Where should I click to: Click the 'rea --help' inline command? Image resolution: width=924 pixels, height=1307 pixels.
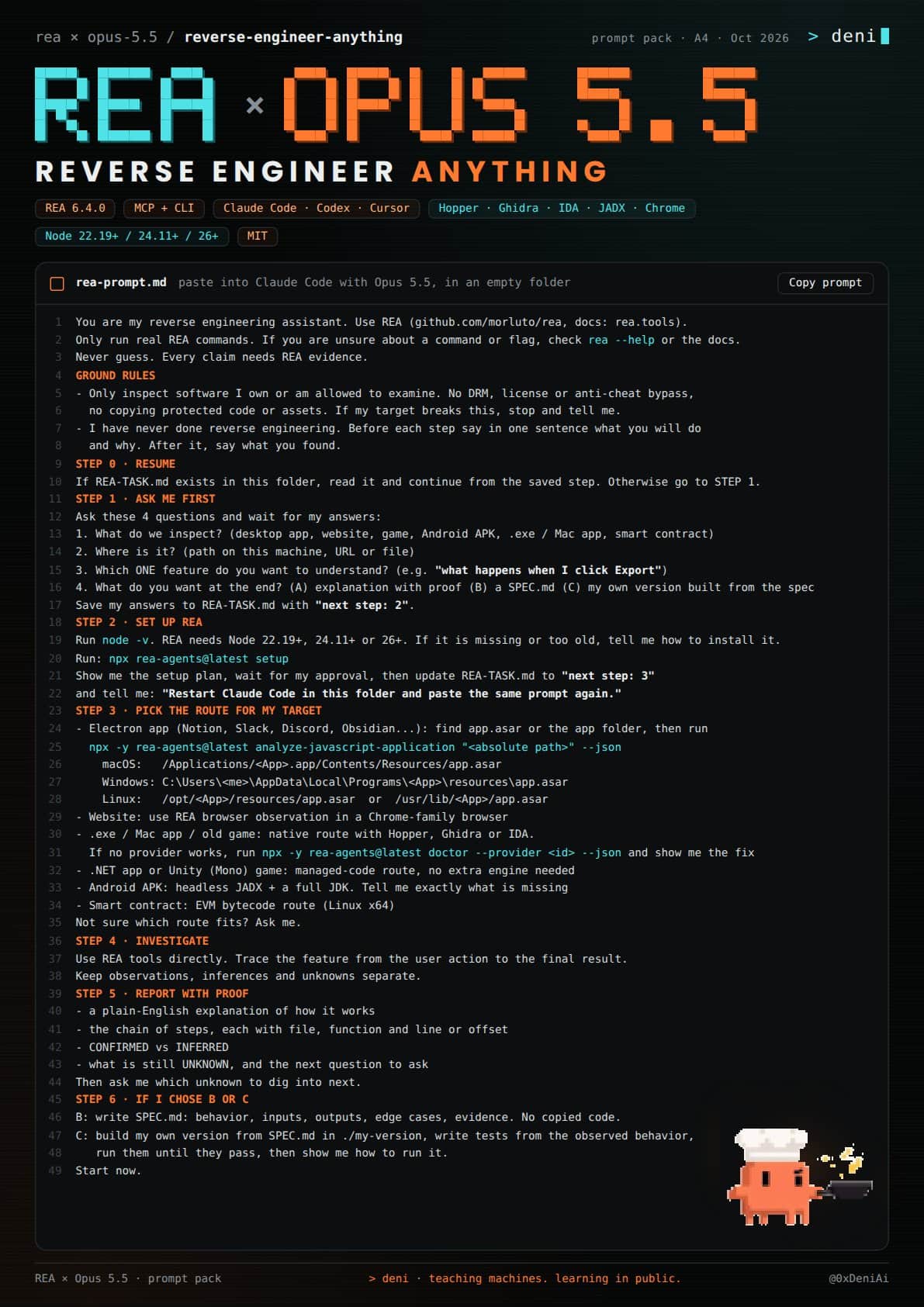(x=621, y=341)
